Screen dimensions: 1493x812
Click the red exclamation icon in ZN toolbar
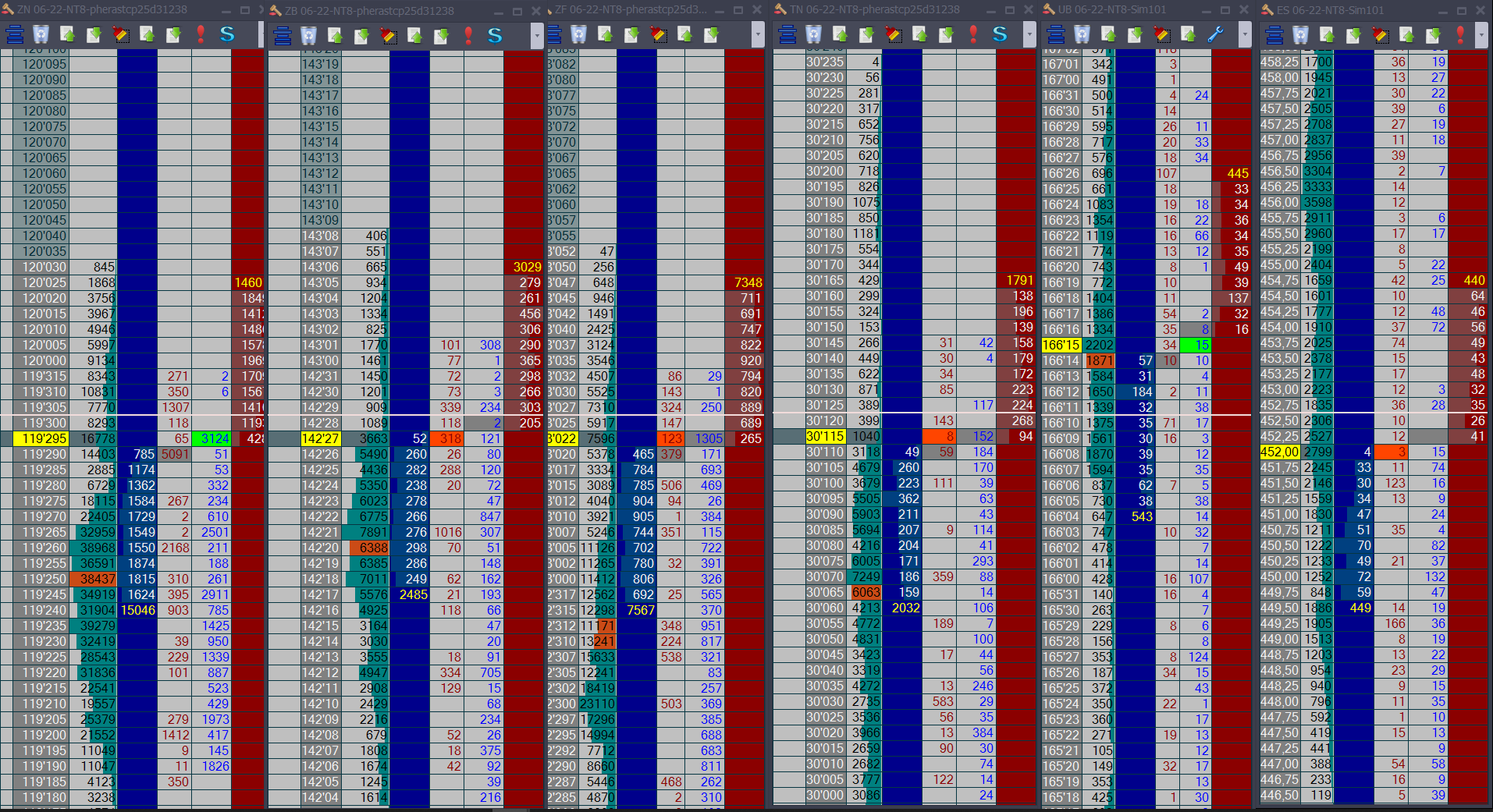(201, 35)
